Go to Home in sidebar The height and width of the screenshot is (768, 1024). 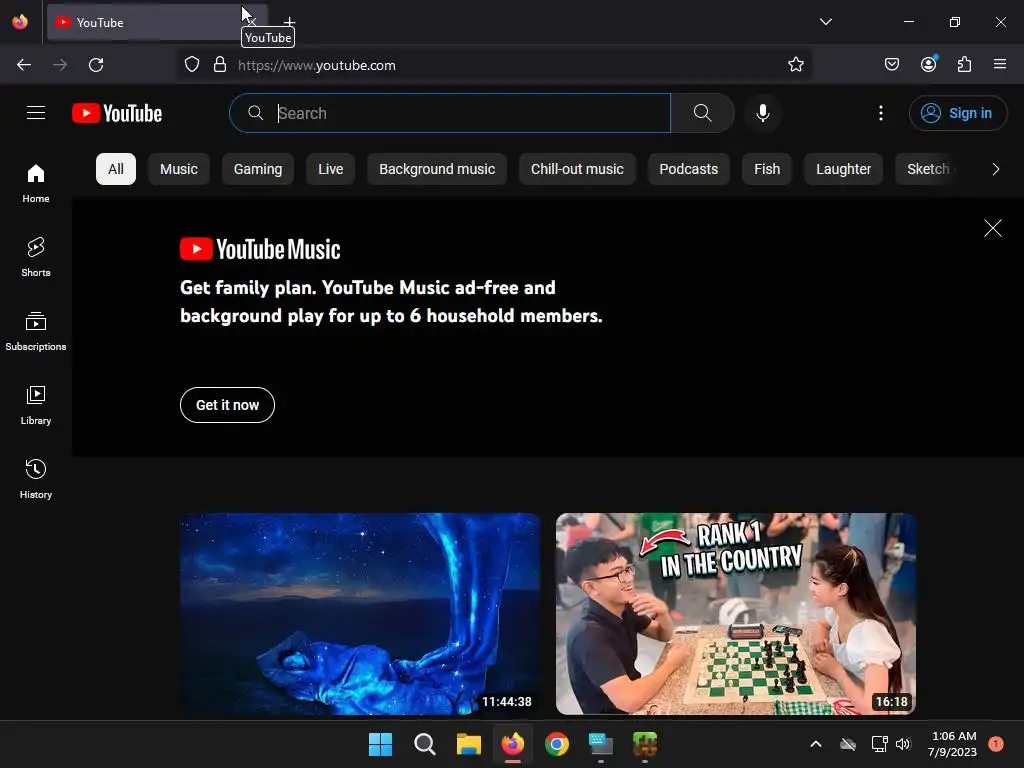pyautogui.click(x=36, y=184)
